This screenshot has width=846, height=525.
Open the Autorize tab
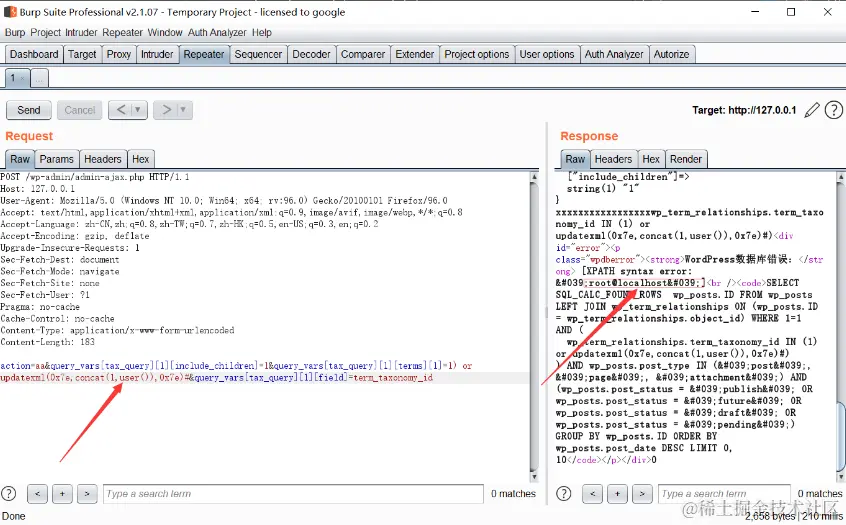click(x=671, y=54)
